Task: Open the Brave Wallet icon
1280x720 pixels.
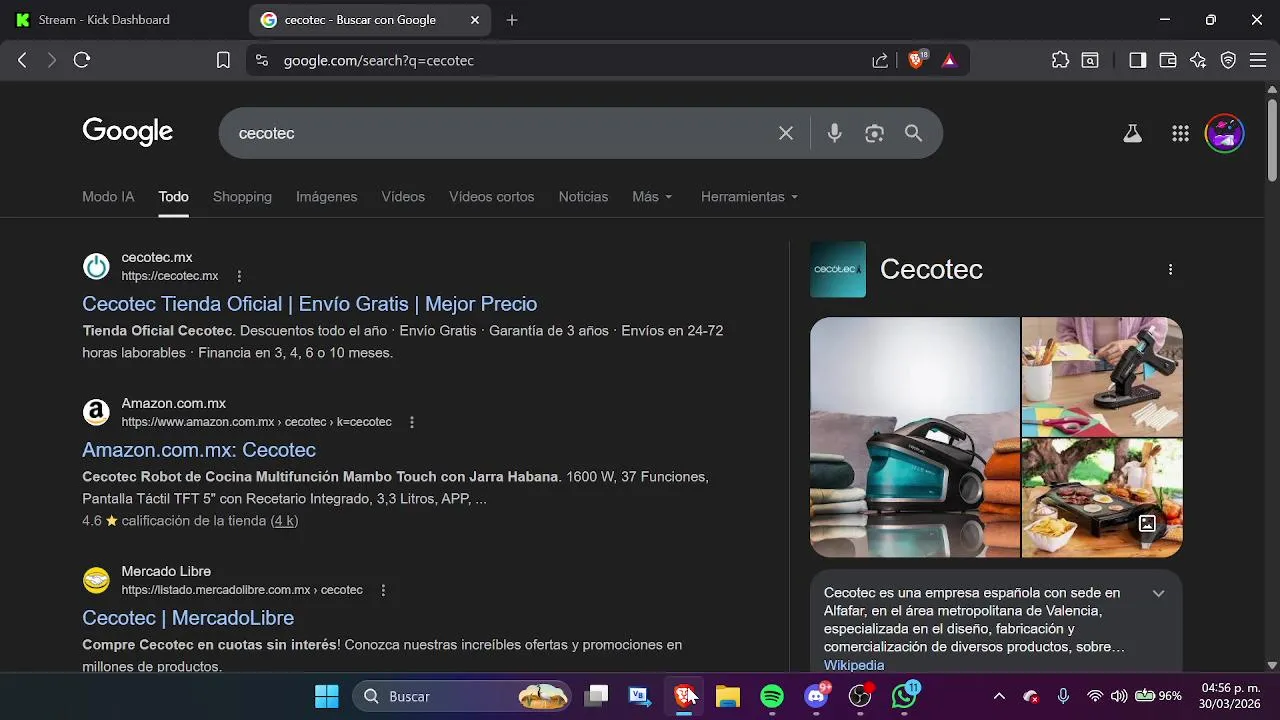Action: coord(1167,60)
